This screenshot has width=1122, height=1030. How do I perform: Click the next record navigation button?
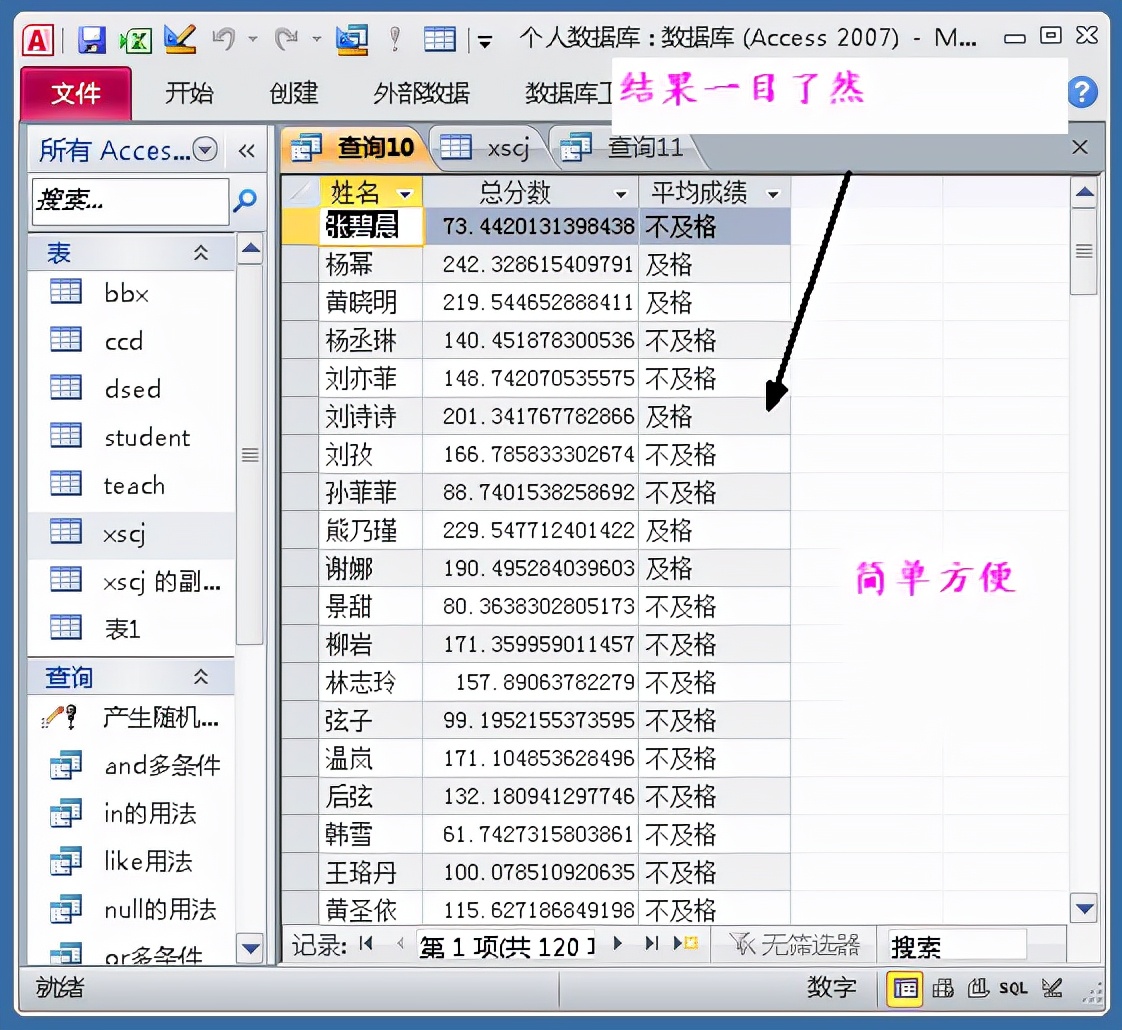tap(616, 944)
